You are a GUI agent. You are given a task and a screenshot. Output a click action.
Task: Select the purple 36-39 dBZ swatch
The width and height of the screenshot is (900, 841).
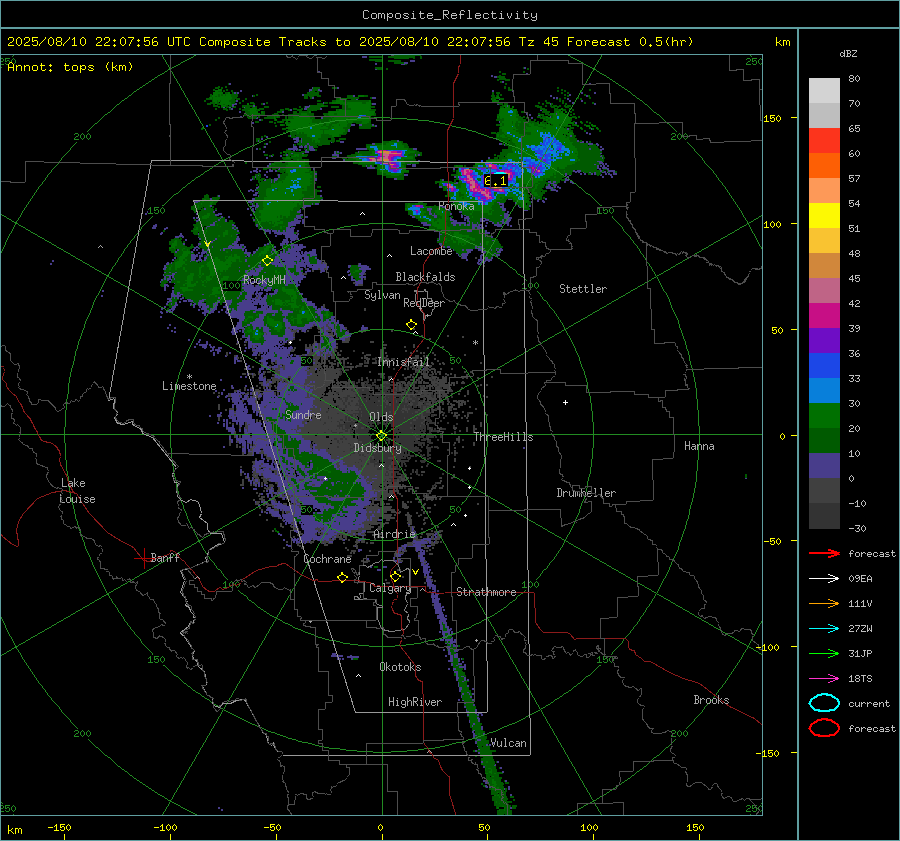tap(824, 341)
